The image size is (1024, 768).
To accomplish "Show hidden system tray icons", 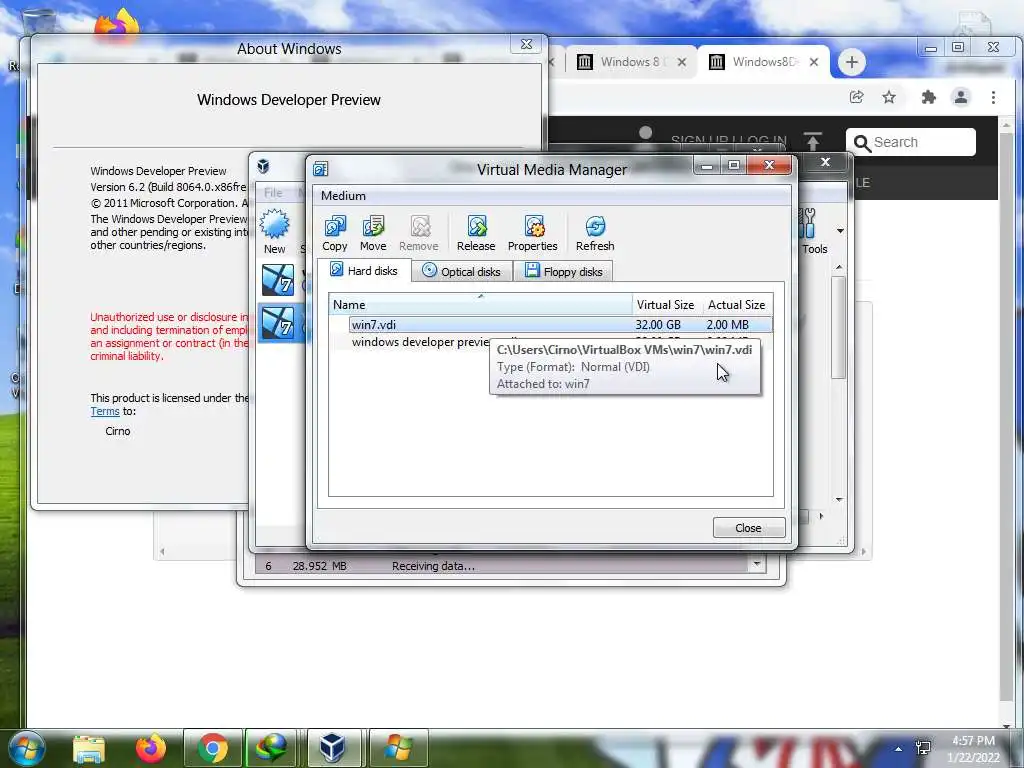I will (x=899, y=749).
